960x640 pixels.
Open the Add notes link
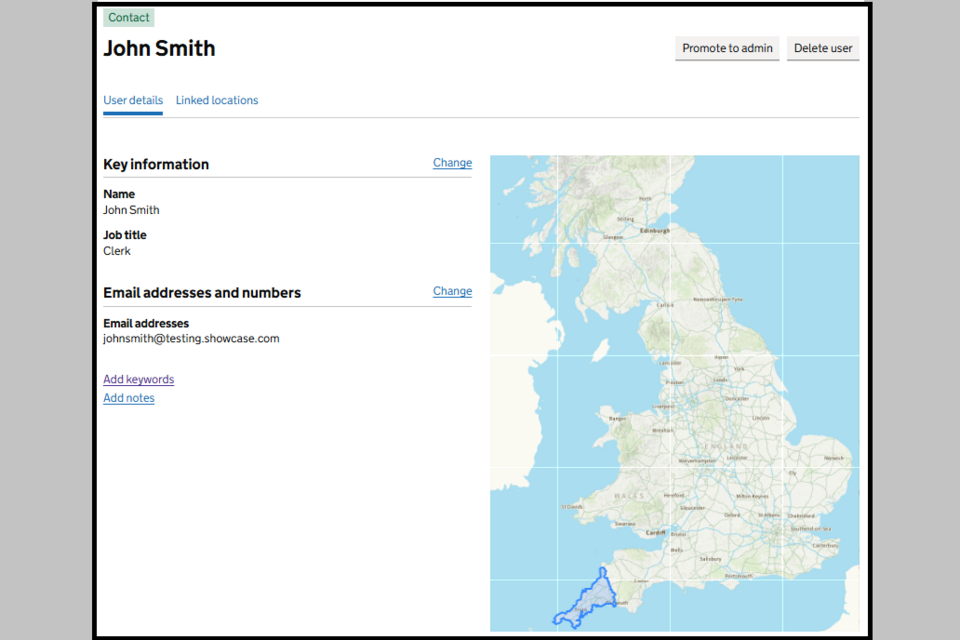point(129,398)
